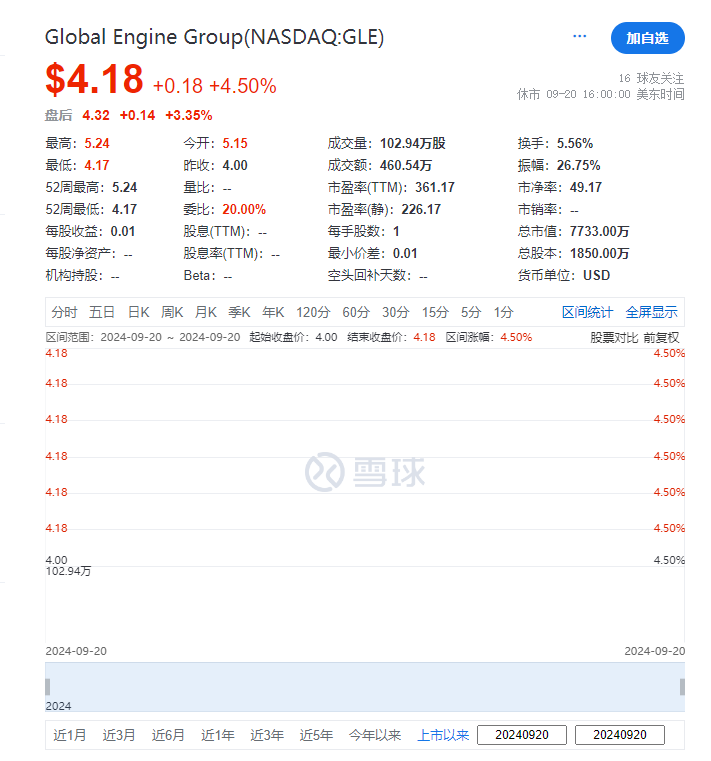
Task: Open the three-dot more options menu
Action: click(x=579, y=36)
